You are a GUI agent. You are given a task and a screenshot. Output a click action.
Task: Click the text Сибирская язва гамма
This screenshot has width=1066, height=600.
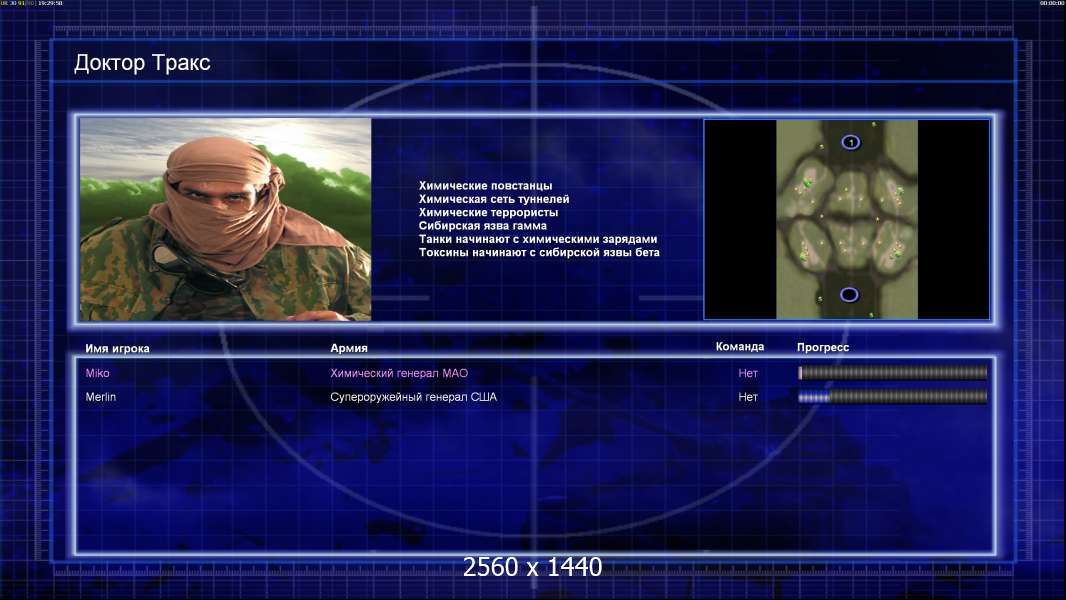pyautogui.click(x=483, y=226)
